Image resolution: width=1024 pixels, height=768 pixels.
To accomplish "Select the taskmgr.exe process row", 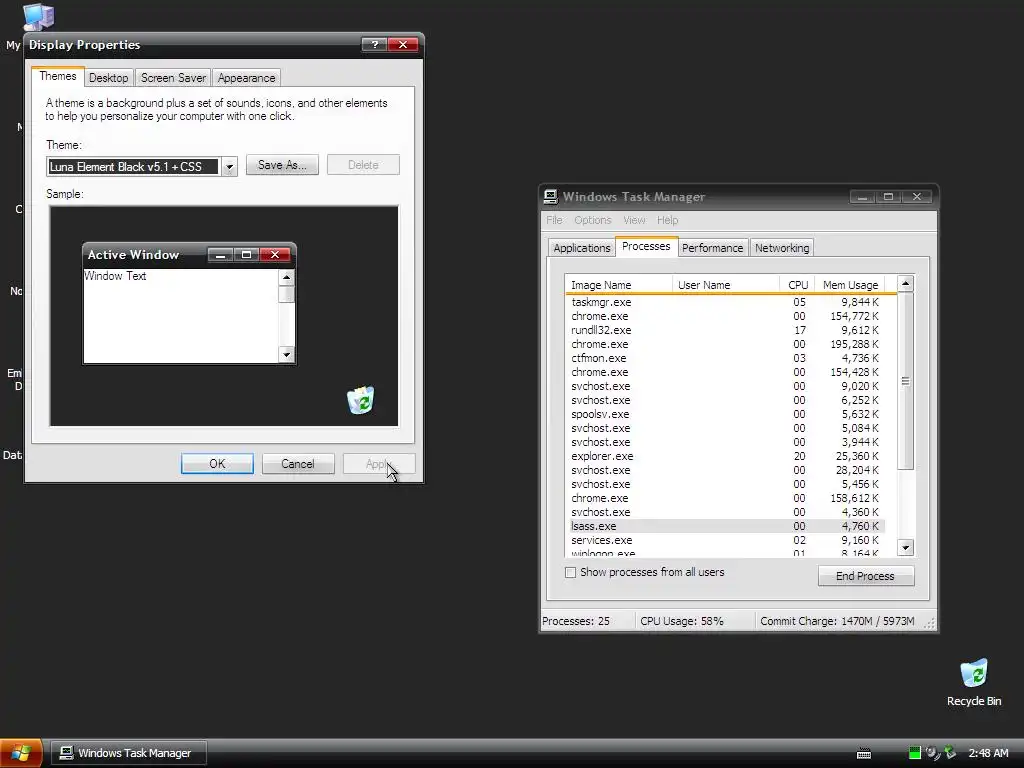I will (x=725, y=302).
